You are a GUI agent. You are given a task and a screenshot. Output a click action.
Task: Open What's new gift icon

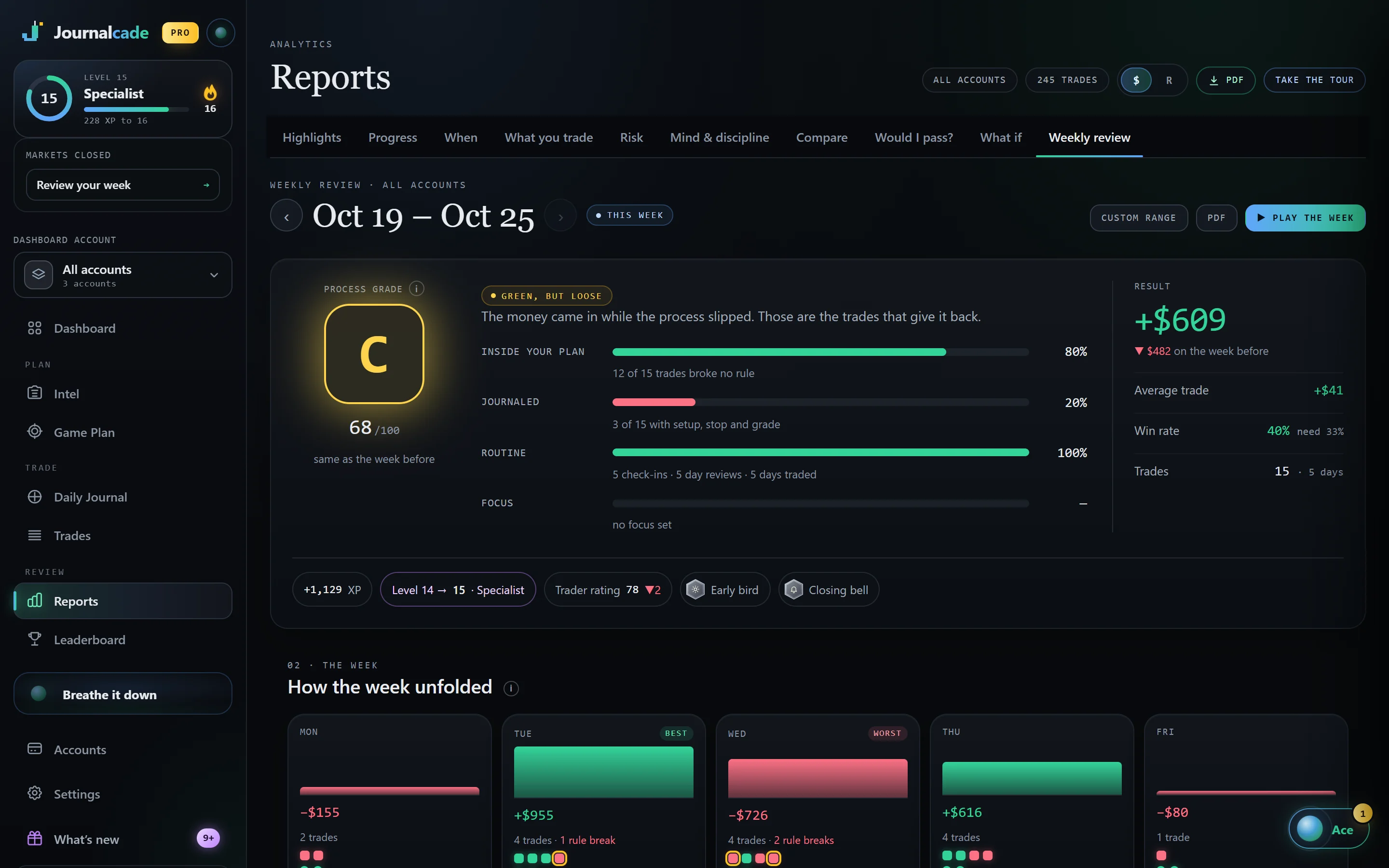click(x=34, y=839)
